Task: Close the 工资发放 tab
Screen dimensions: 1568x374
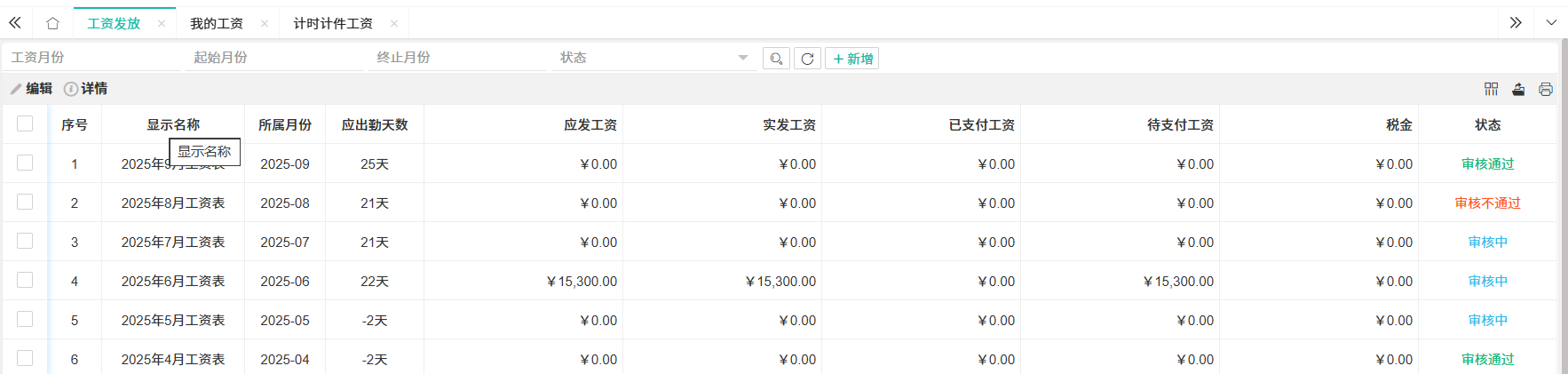Action: coord(162,23)
